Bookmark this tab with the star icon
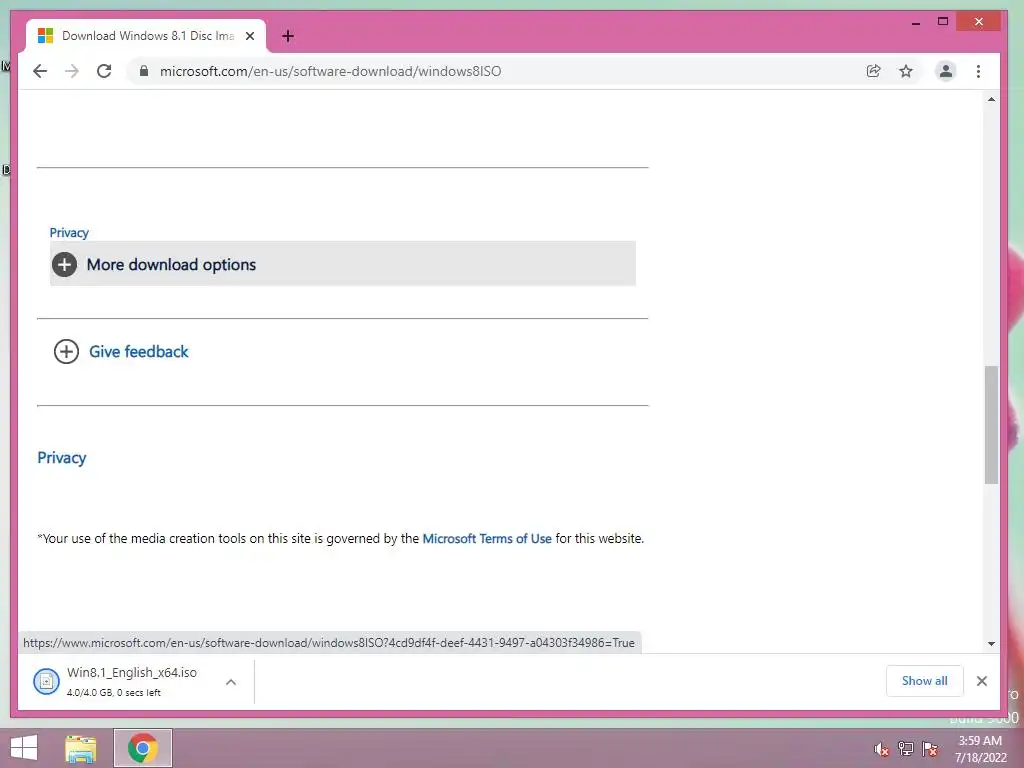This screenshot has width=1024, height=768. [x=906, y=71]
